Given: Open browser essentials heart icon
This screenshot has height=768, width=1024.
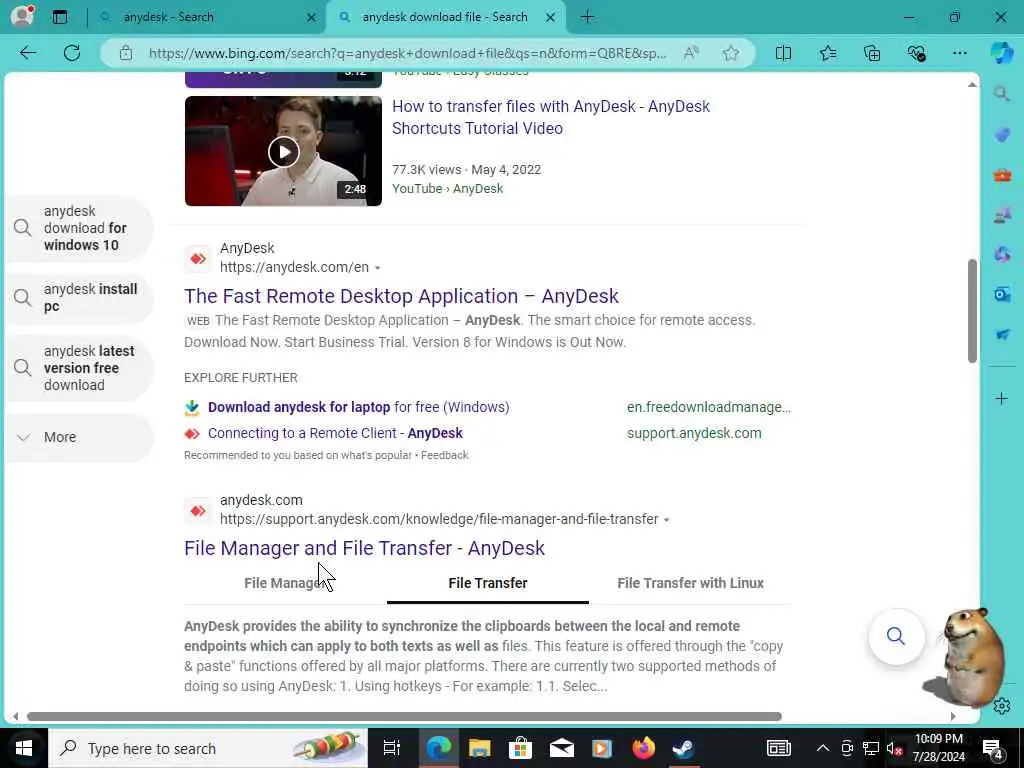Looking at the screenshot, I should 916,53.
